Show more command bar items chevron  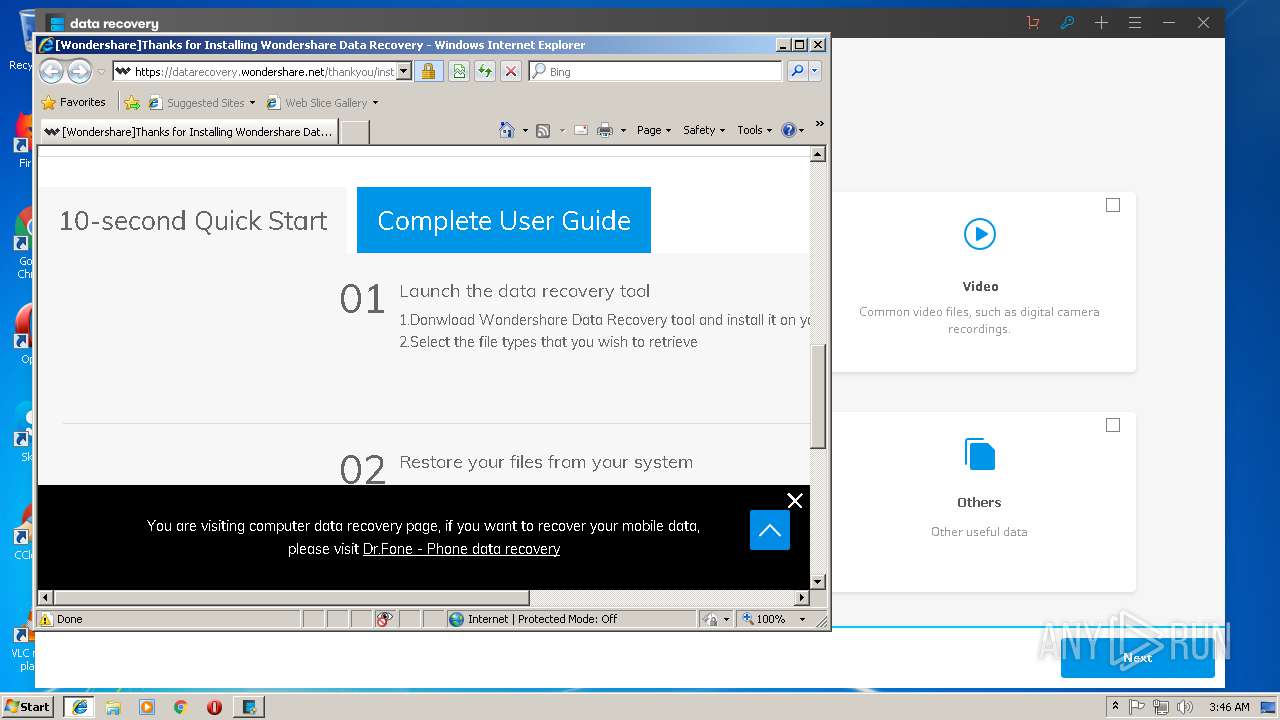[x=820, y=124]
